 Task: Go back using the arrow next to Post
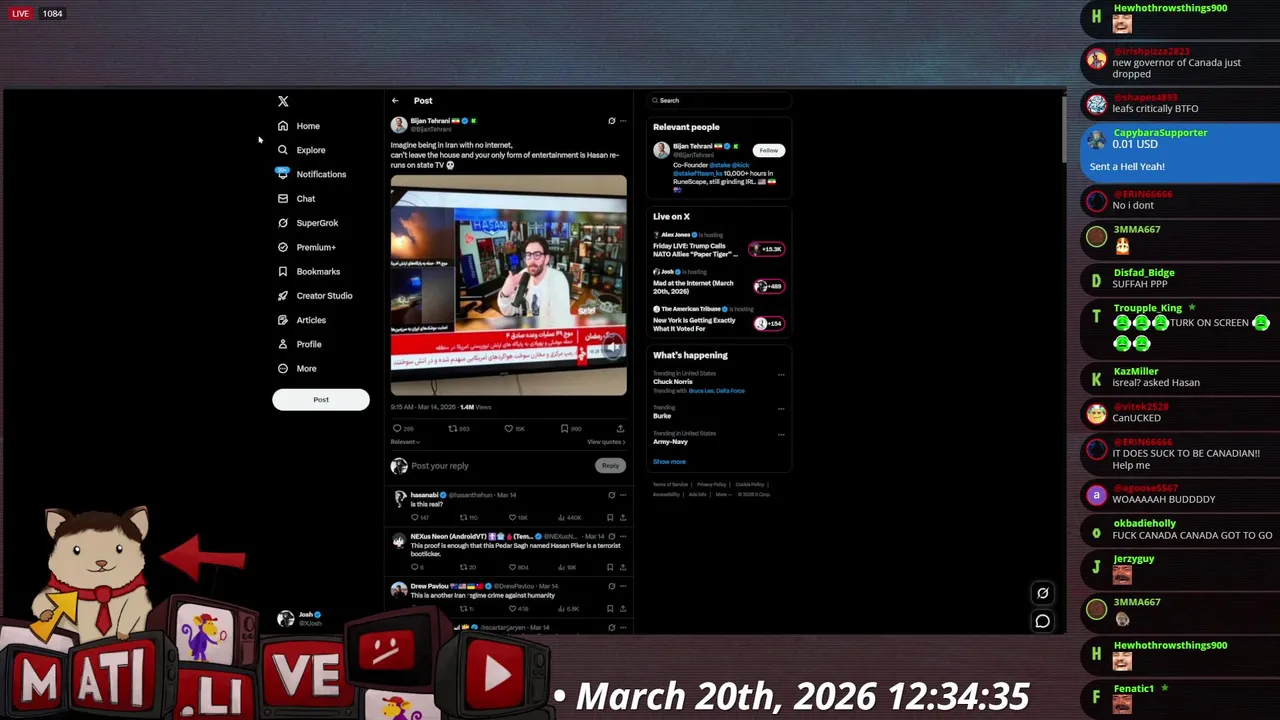click(x=395, y=101)
